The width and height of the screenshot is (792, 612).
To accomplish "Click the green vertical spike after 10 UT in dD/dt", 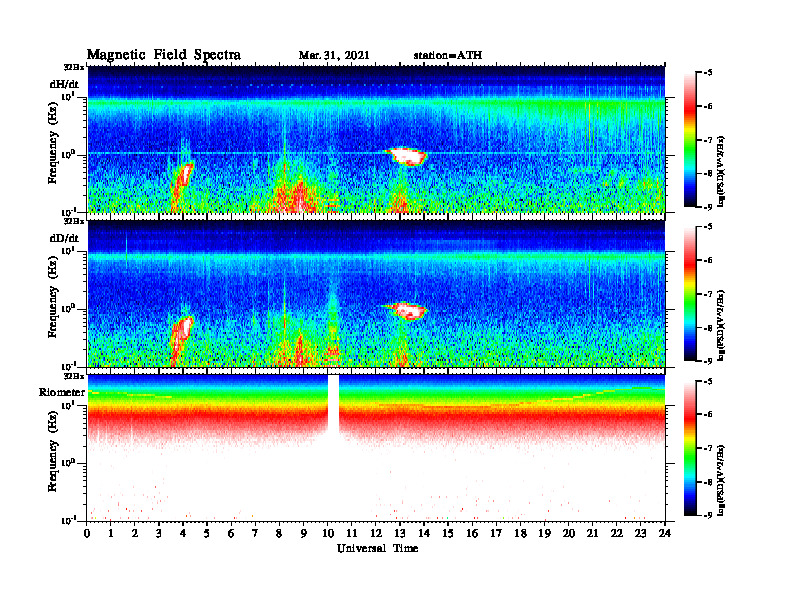I will pyautogui.click(x=332, y=323).
